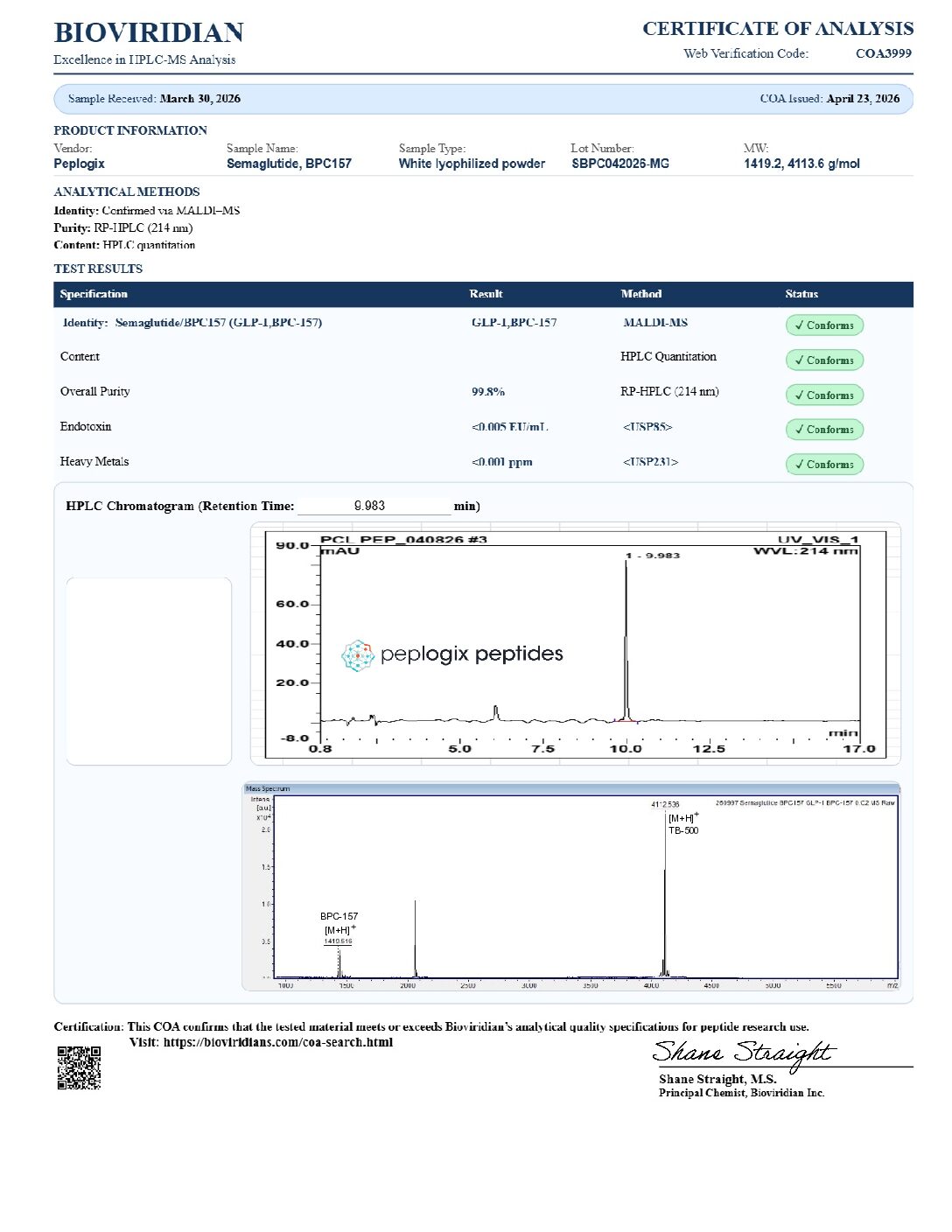Screen dimensions: 952x1232
Task: Click the GLP-1,BPC-157 identity result
Action: tap(514, 323)
